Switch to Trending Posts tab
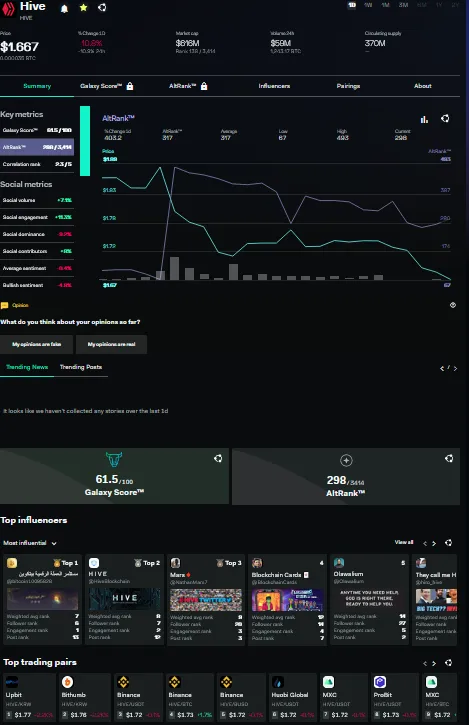Screen dimensions: 469x725 (x=81, y=367)
